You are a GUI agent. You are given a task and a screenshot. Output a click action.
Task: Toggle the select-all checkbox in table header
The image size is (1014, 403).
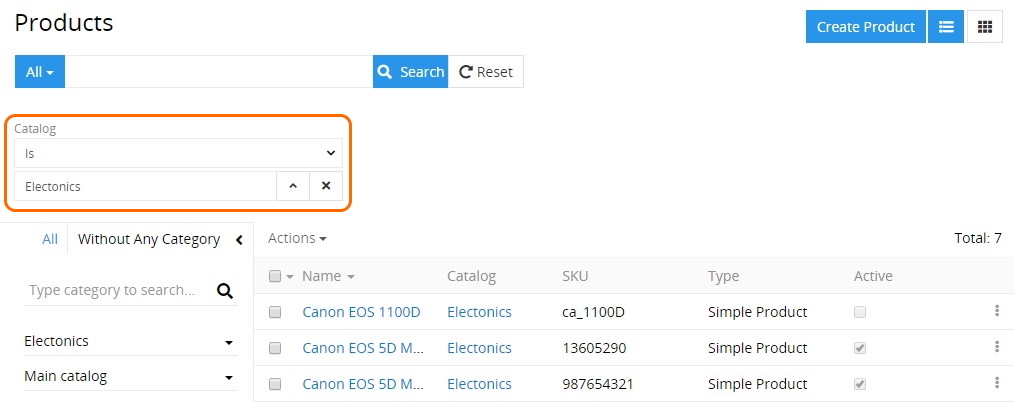(275, 276)
